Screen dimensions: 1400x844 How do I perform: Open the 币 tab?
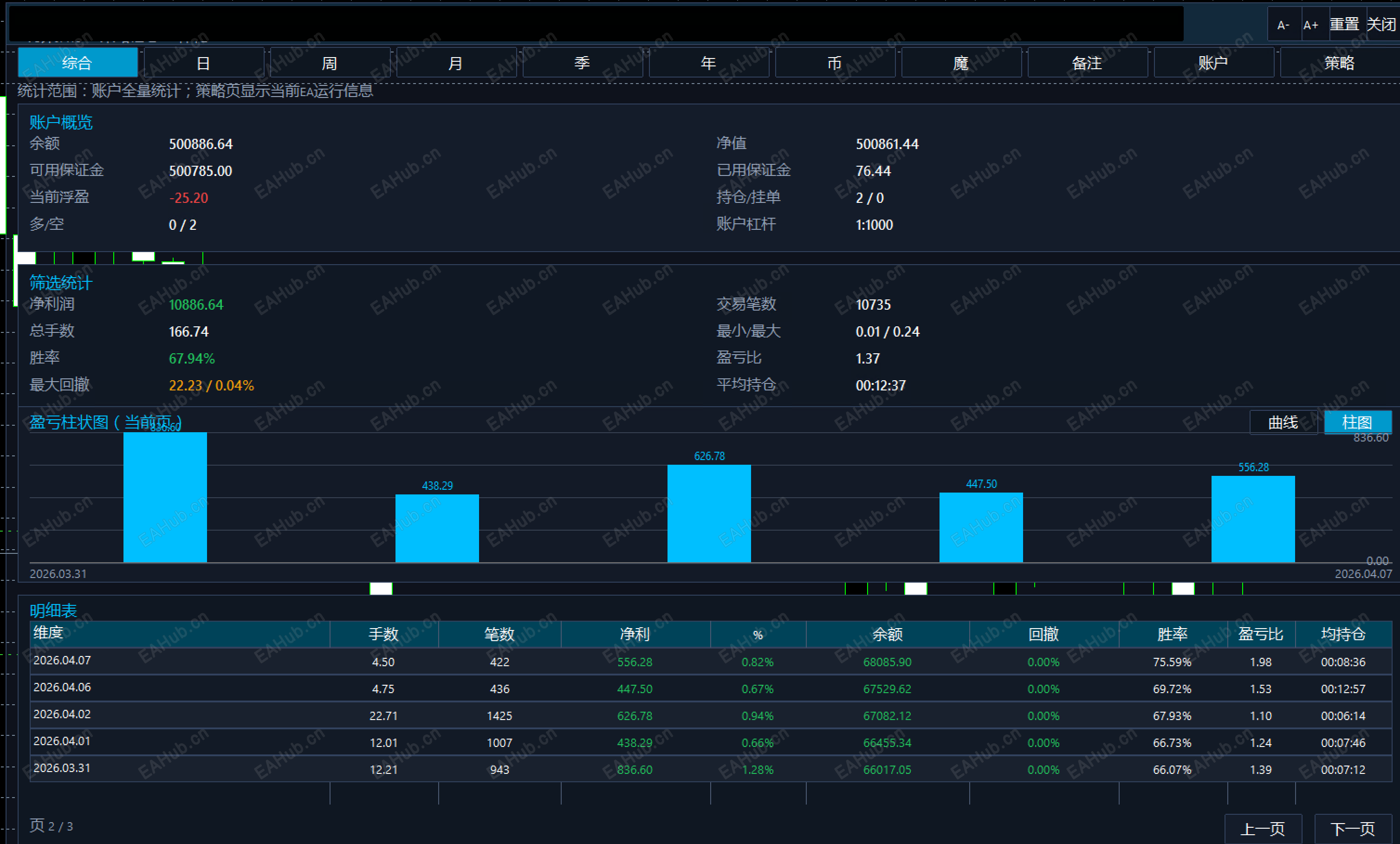tap(835, 63)
